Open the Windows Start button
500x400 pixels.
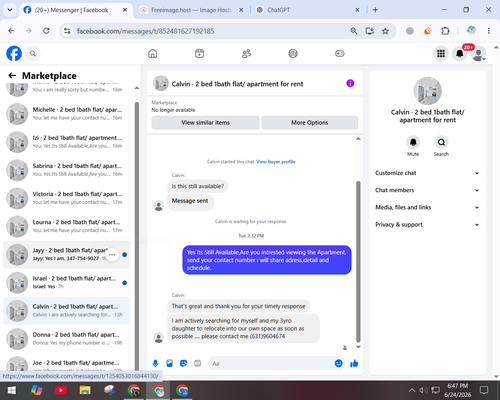click(x=12, y=390)
